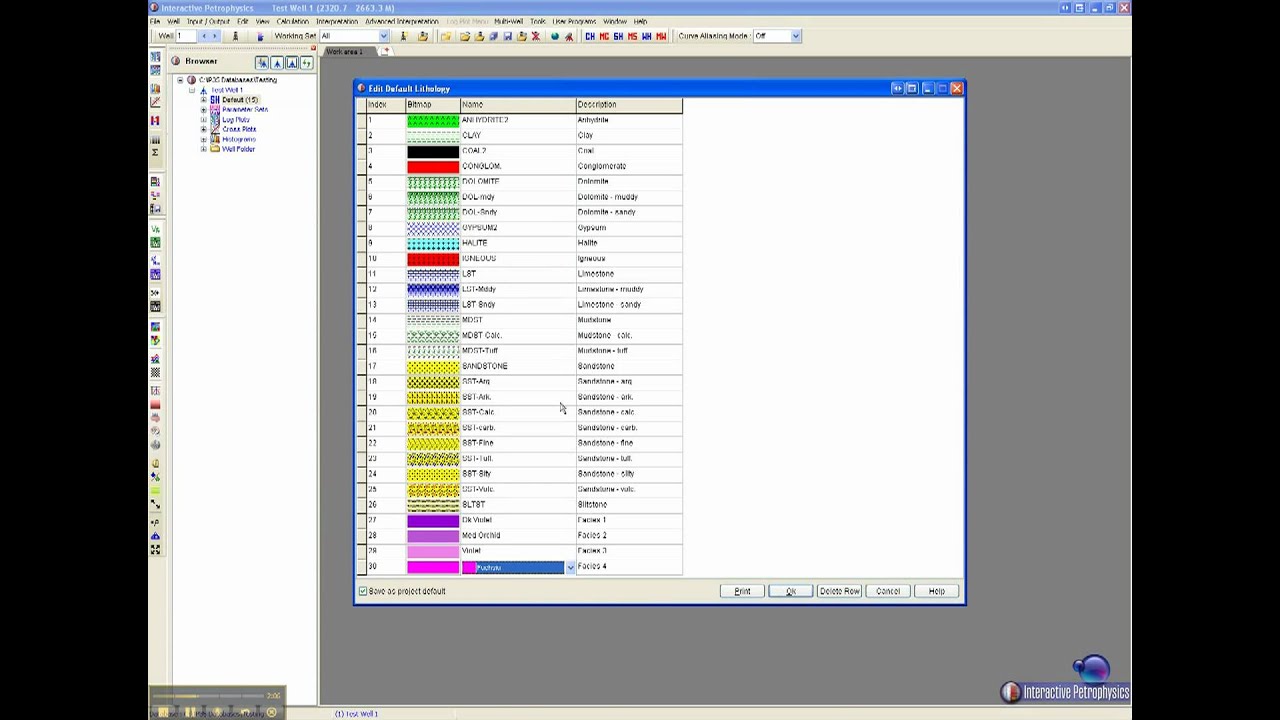Viewport: 1280px width, 720px height.
Task: Click the red H icon in left sidebar
Action: tap(155, 121)
